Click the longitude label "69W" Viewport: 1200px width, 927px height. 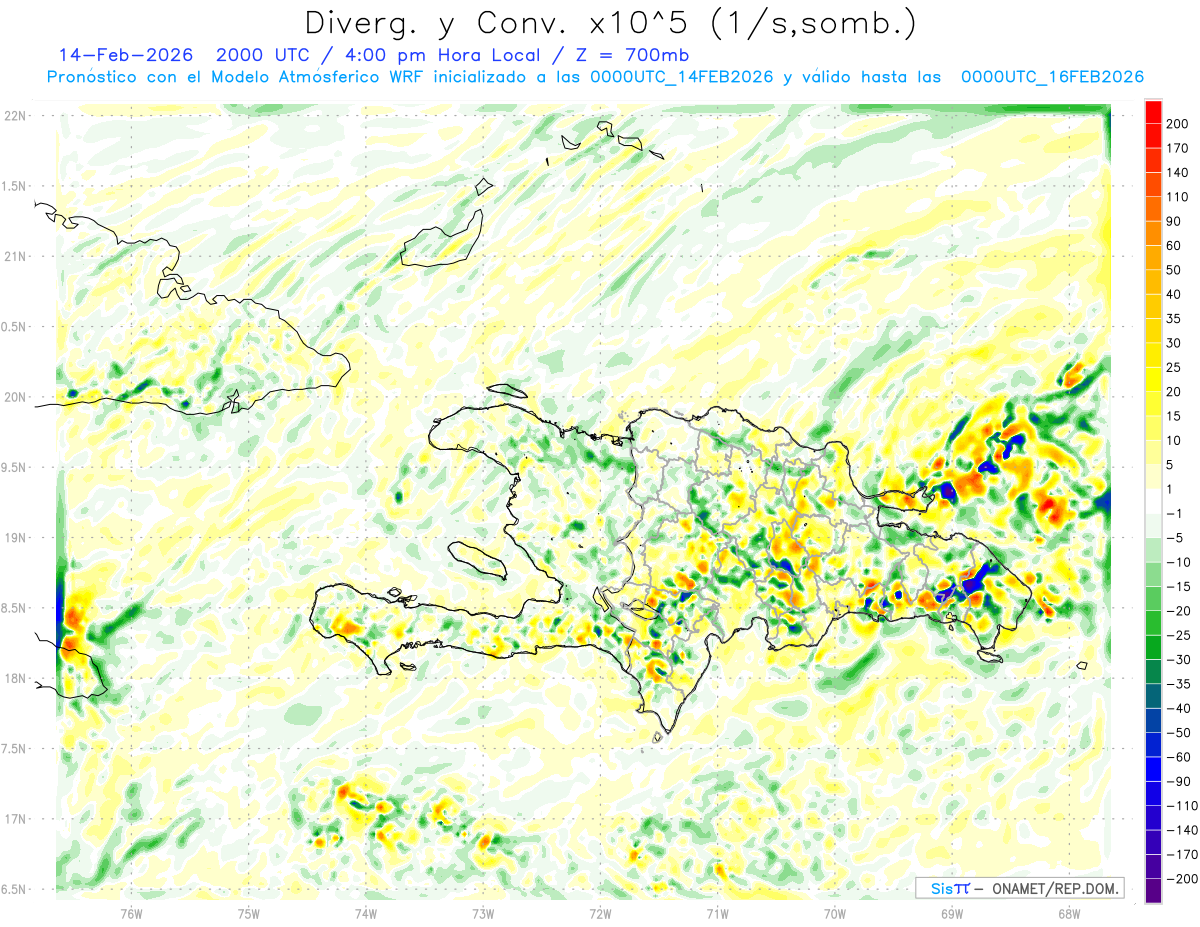click(952, 913)
